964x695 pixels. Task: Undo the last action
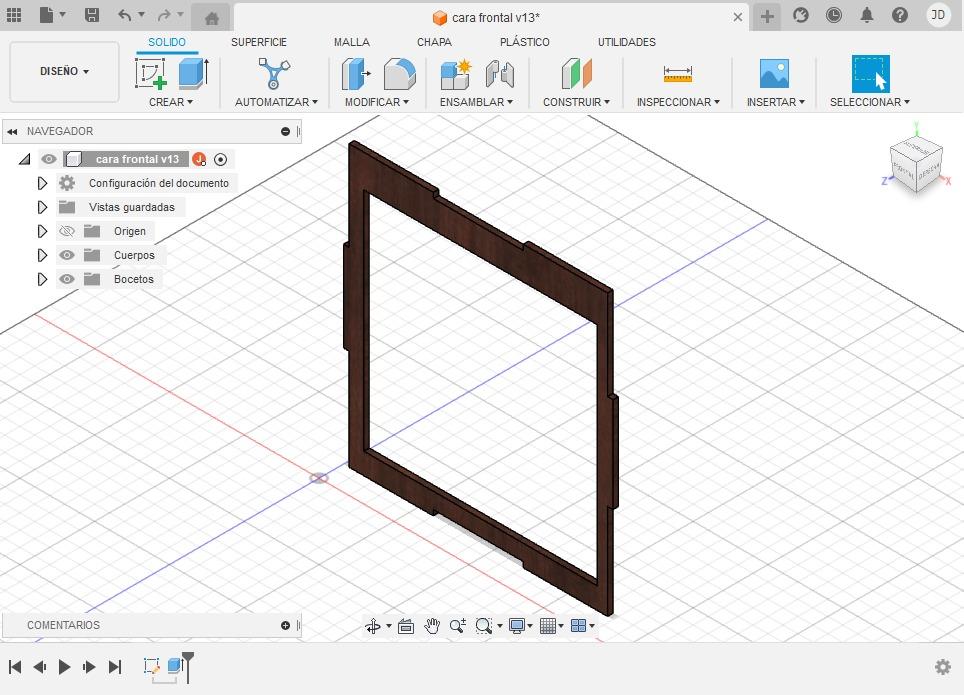point(125,15)
